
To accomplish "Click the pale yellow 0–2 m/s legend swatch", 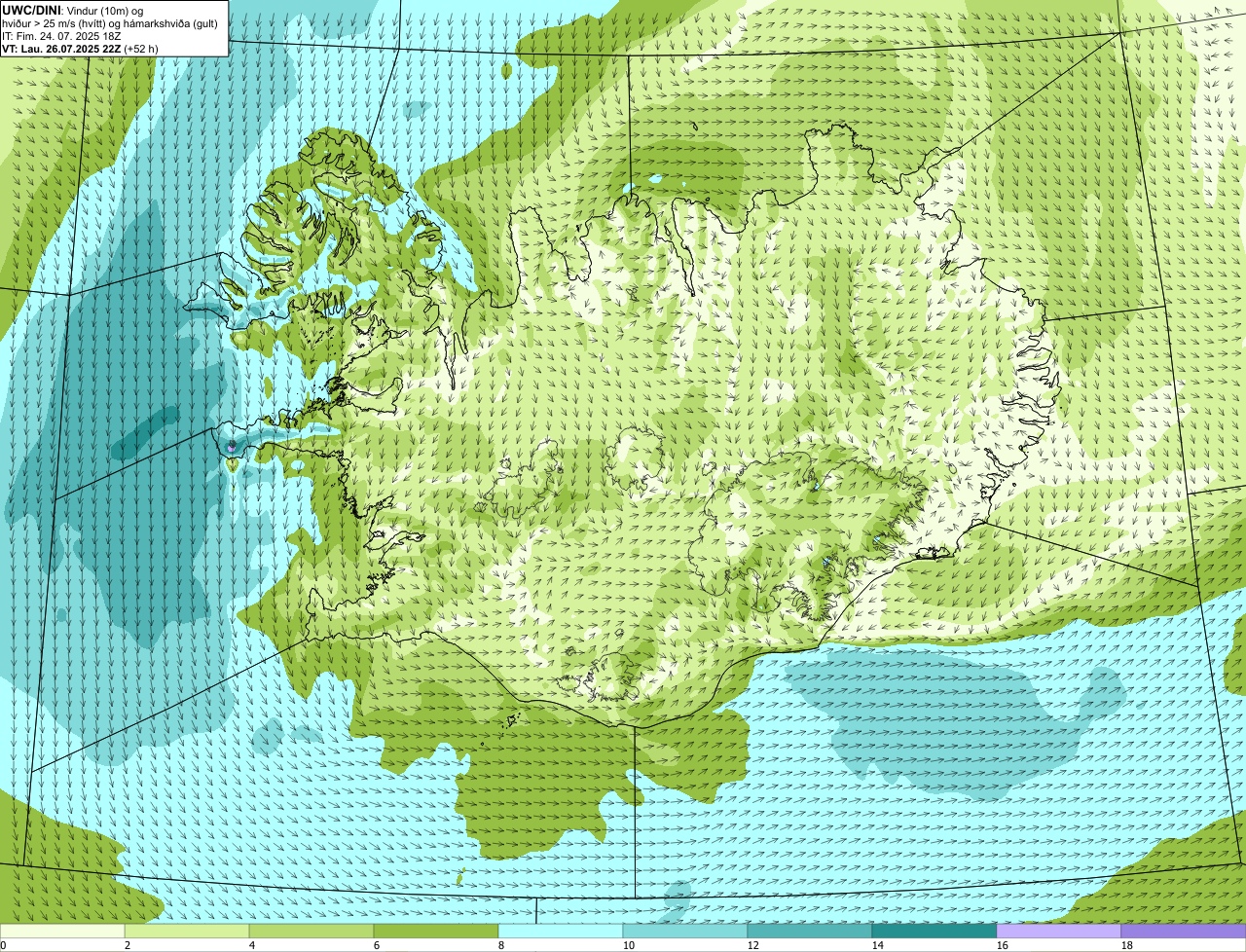I will 62,932.
